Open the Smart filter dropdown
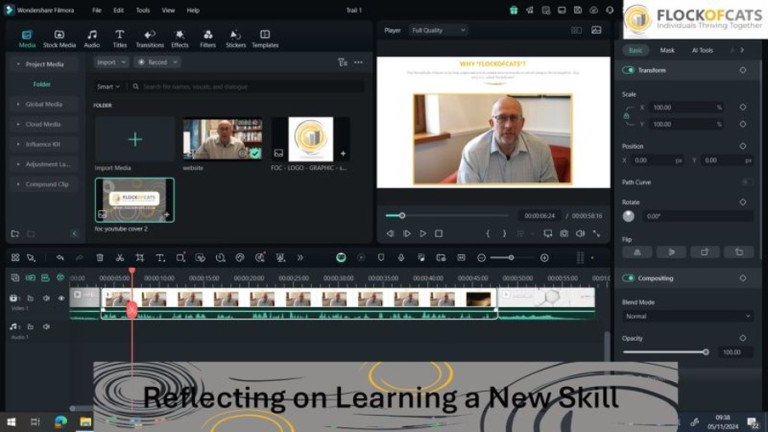 coord(108,87)
